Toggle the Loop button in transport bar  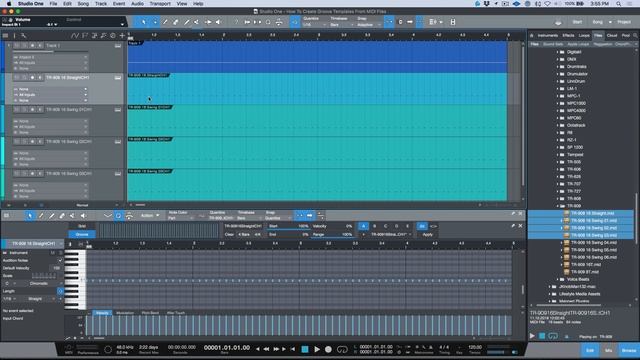tap(342, 349)
